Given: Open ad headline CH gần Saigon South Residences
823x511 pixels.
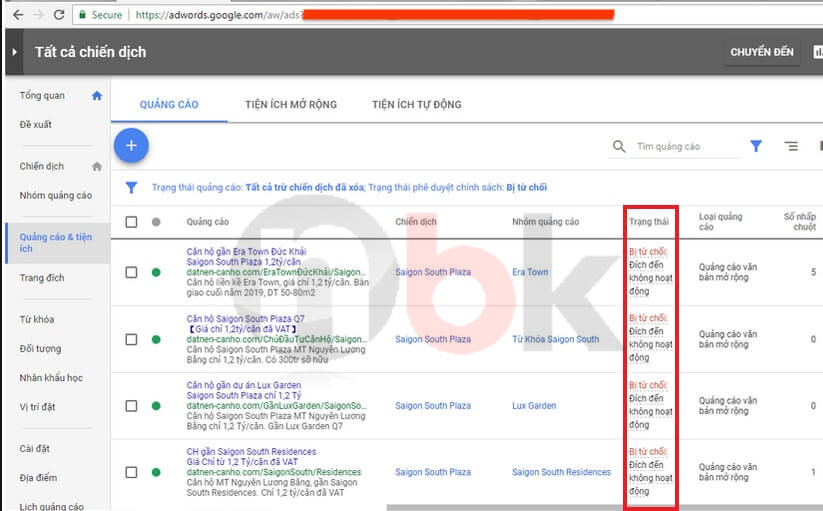Looking at the screenshot, I should click(251, 452).
